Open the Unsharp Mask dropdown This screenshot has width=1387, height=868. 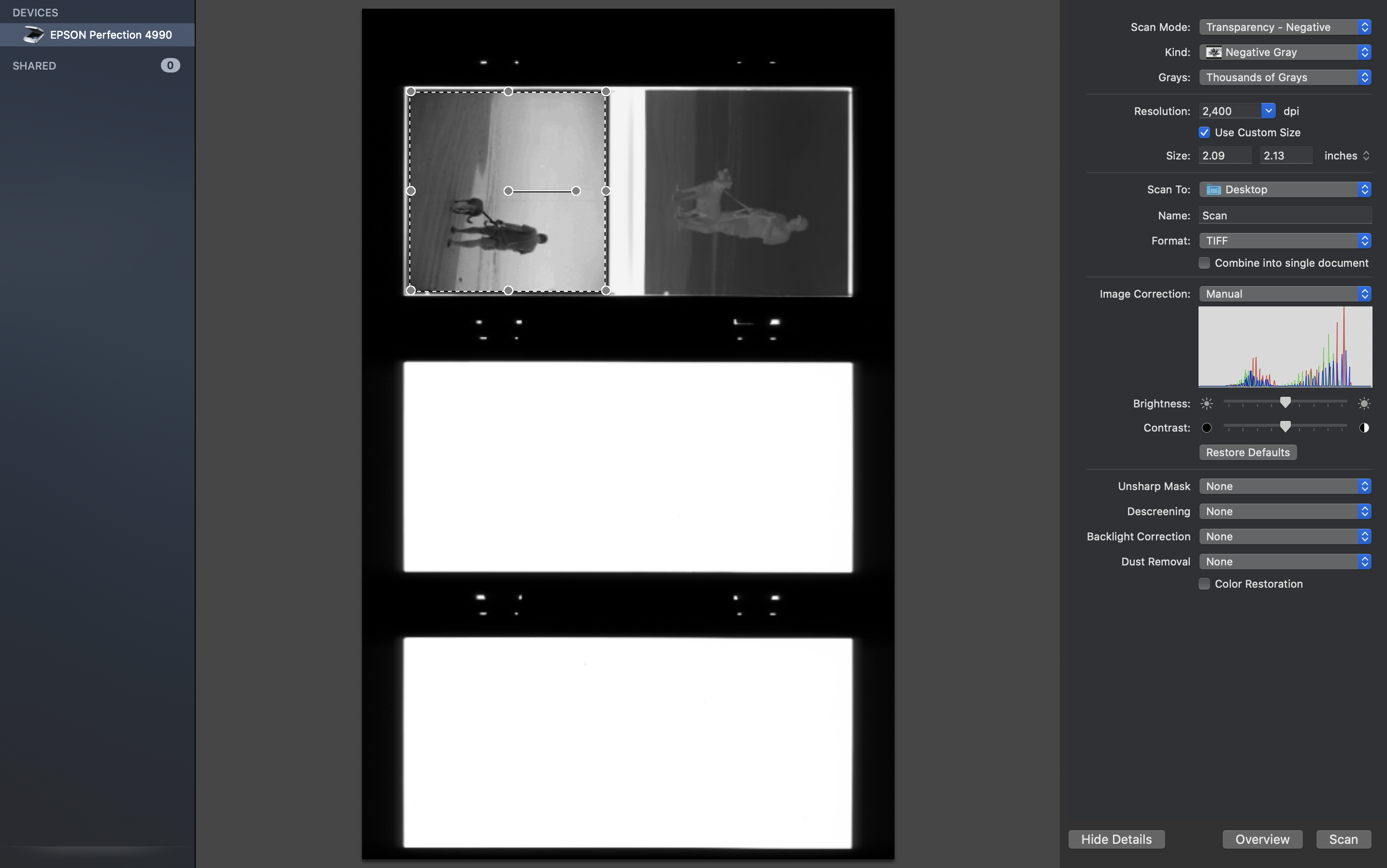[x=1285, y=486]
